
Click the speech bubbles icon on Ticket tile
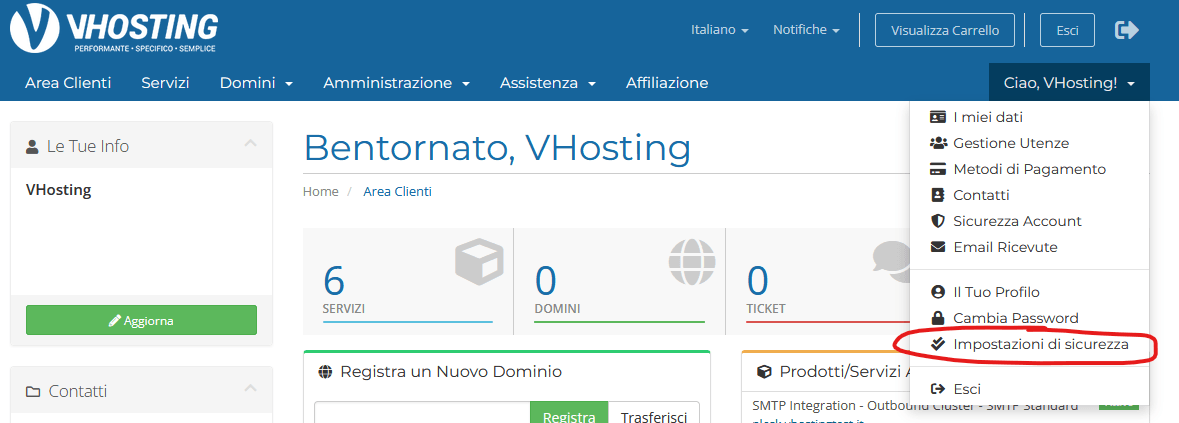[892, 259]
